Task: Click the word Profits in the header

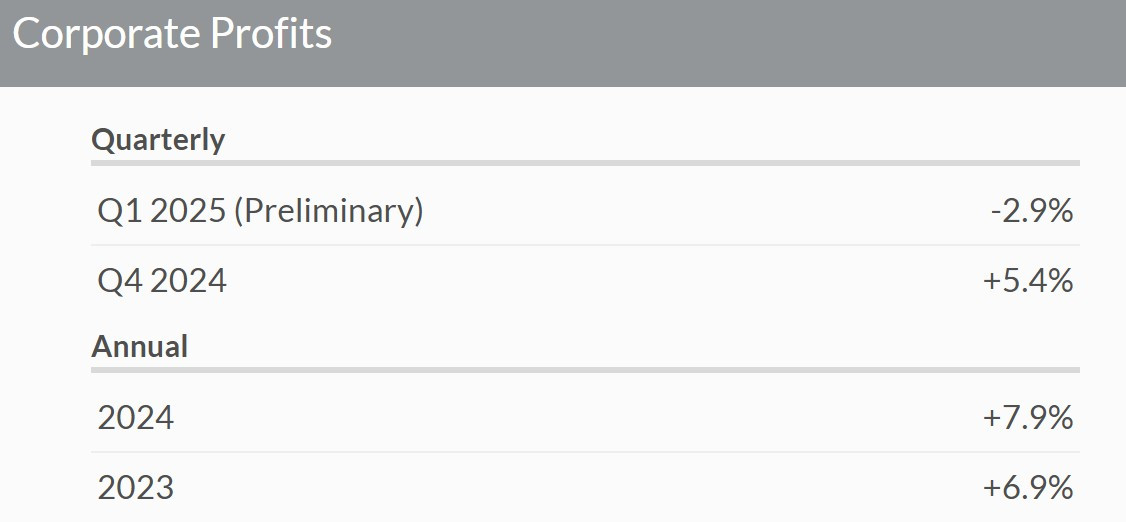Action: tap(271, 34)
